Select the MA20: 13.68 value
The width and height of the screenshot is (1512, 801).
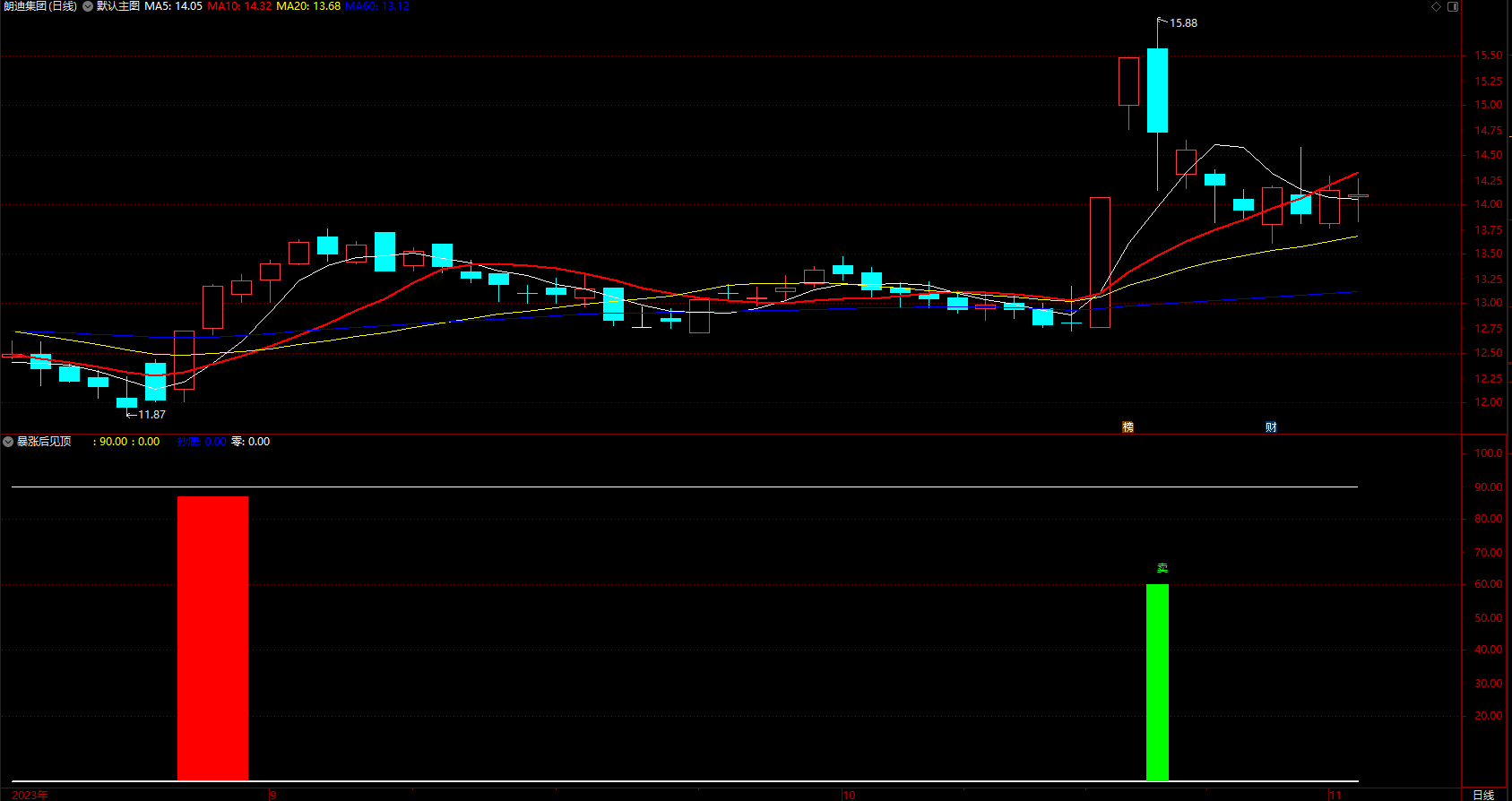click(x=308, y=6)
